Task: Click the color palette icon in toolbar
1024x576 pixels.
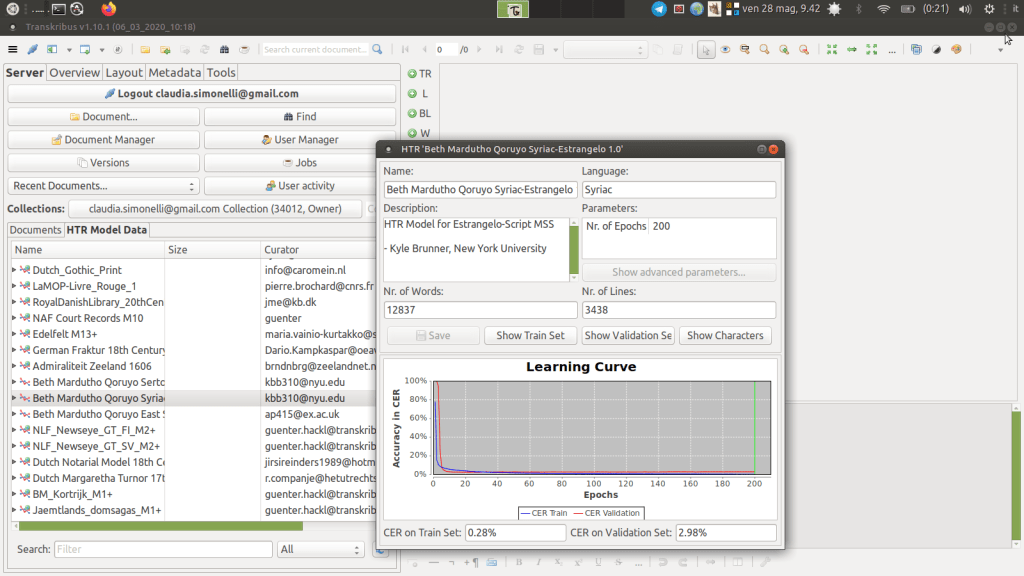Action: [956, 49]
